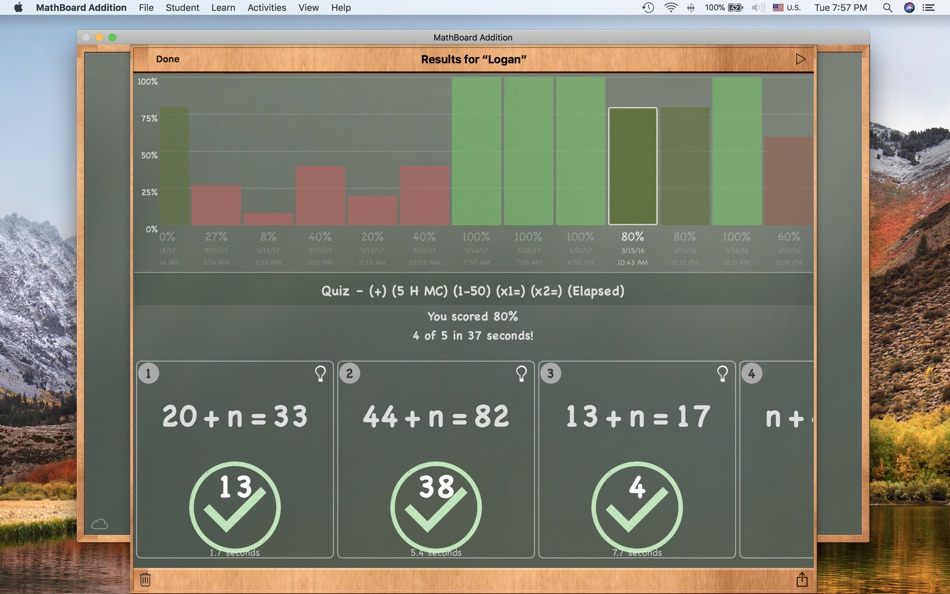Click the equation 13 + n = 17
The width and height of the screenshot is (950, 594).
637,416
